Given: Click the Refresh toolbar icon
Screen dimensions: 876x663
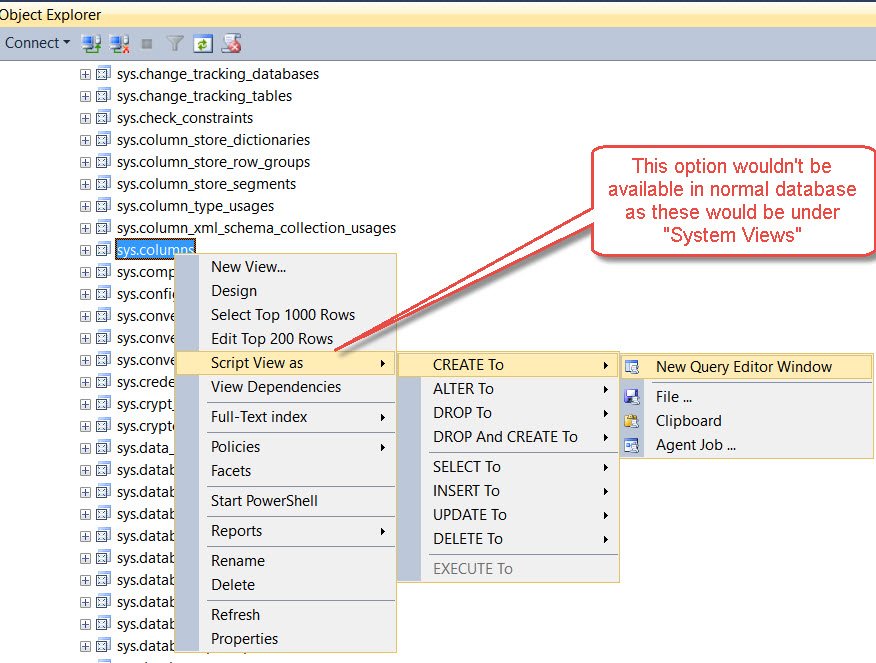Looking at the screenshot, I should [x=203, y=44].
